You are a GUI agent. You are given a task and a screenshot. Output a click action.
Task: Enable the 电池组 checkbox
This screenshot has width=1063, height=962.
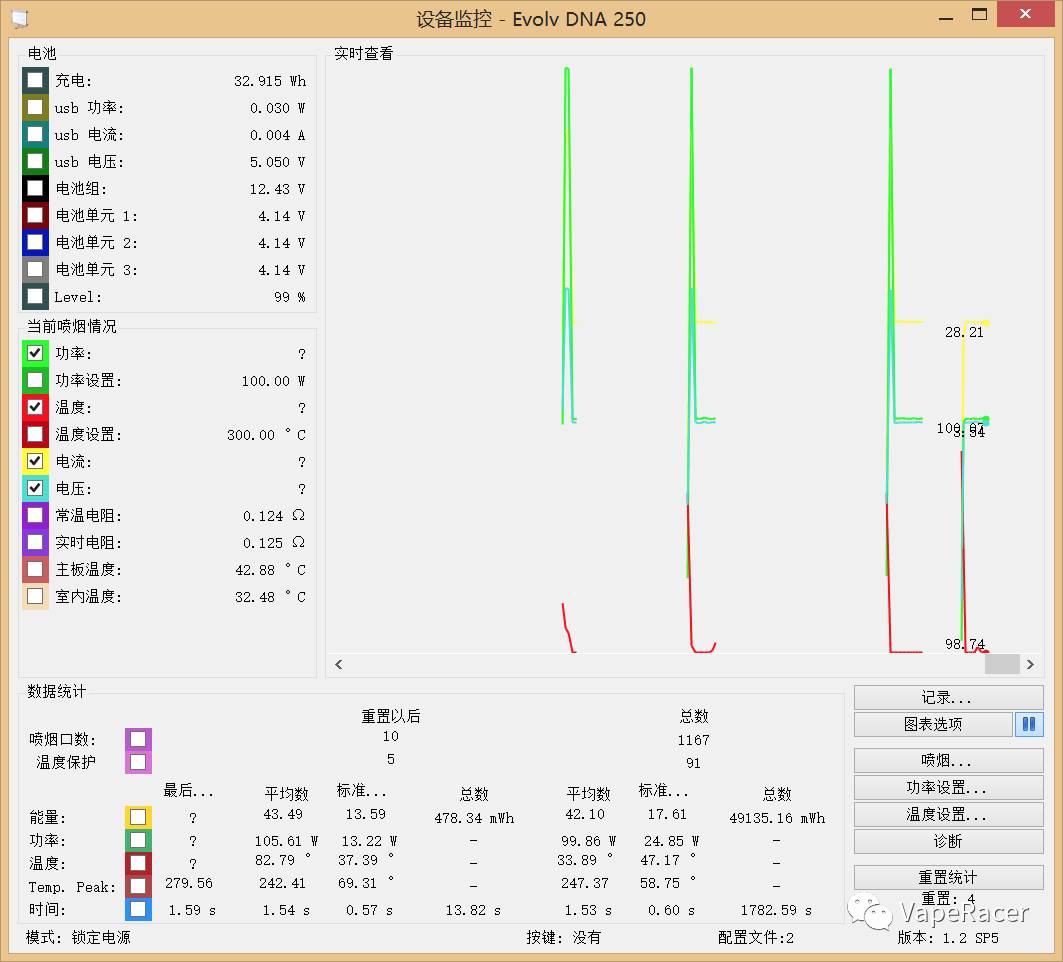[35, 188]
